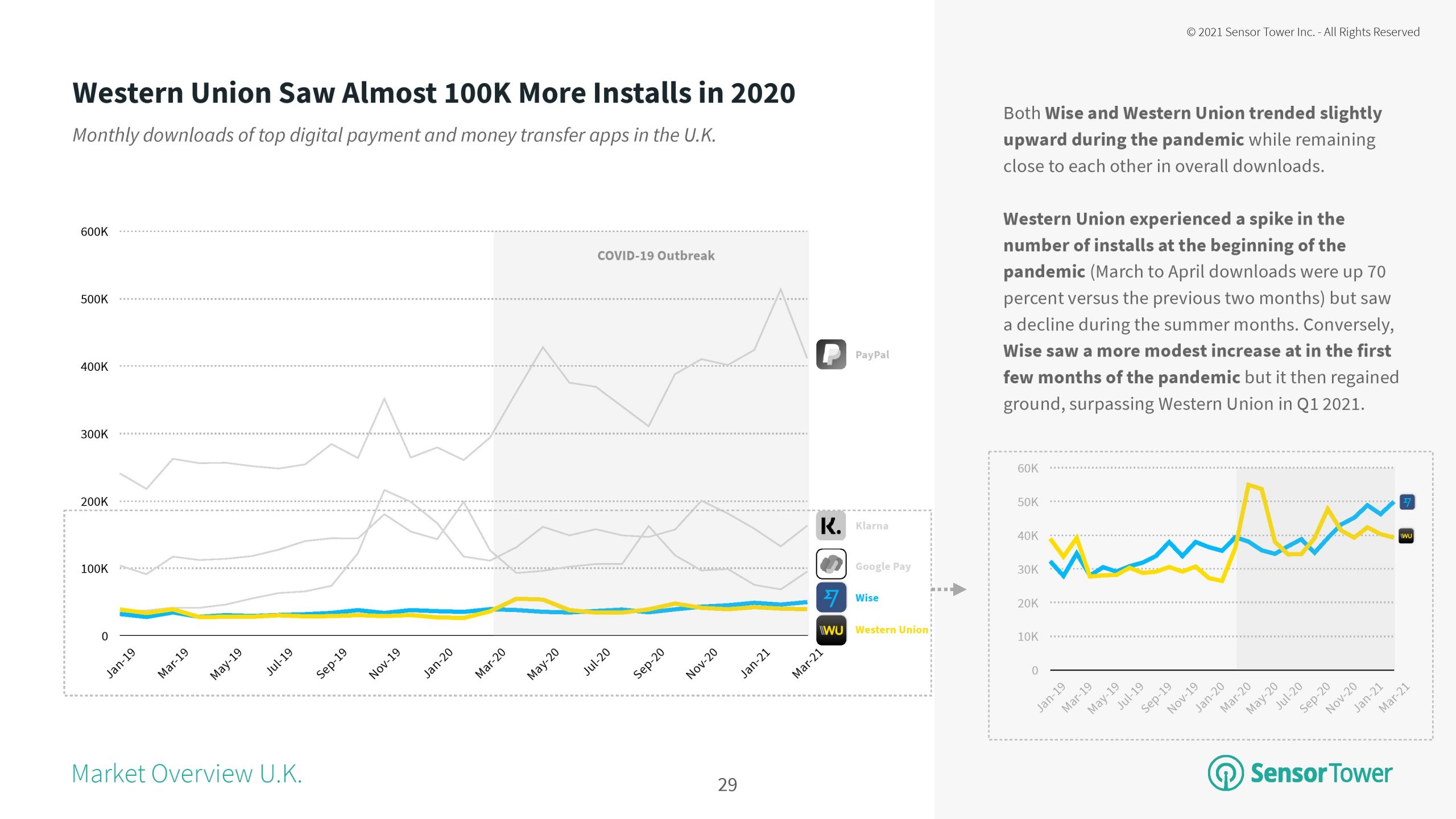Click the Western Union legend label
Image resolution: width=1456 pixels, height=819 pixels.
pyautogui.click(x=891, y=630)
